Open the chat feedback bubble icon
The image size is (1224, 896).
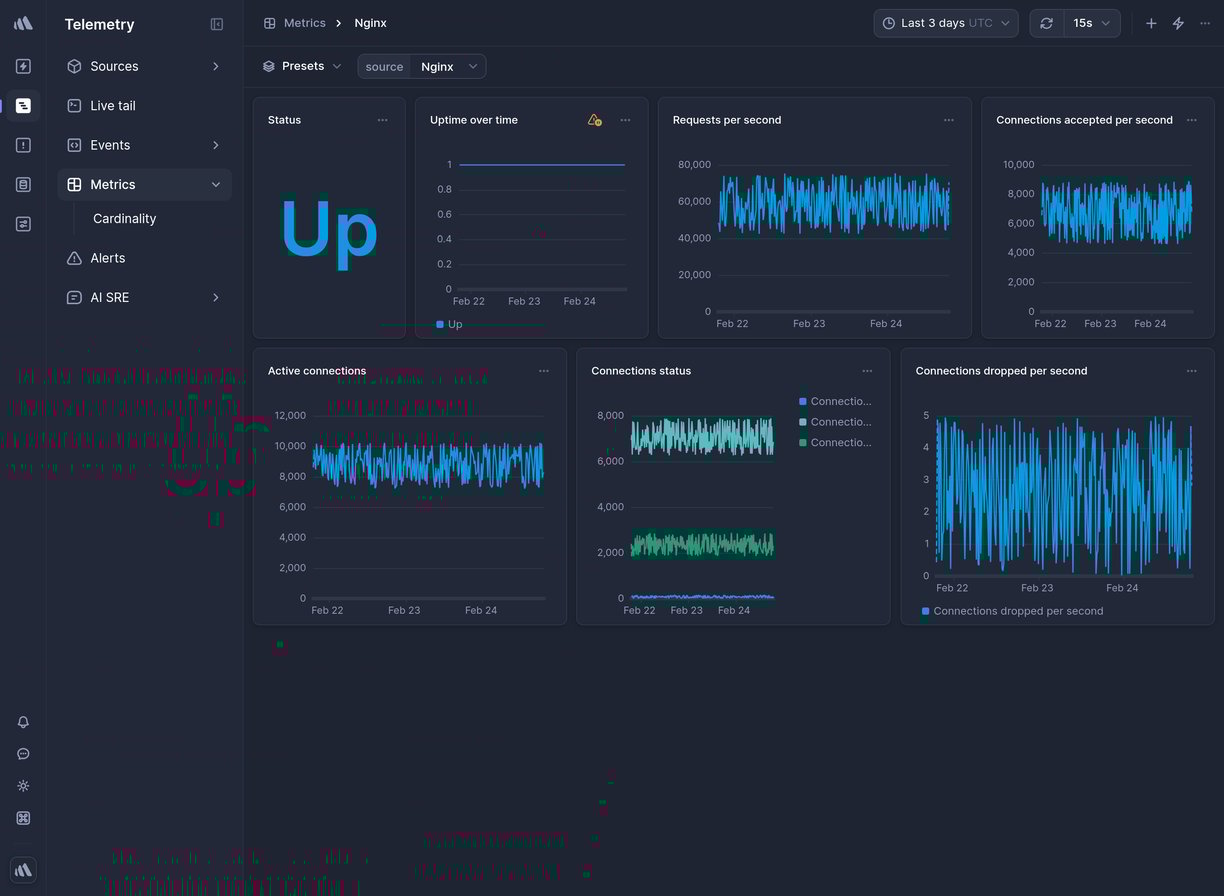[x=23, y=754]
